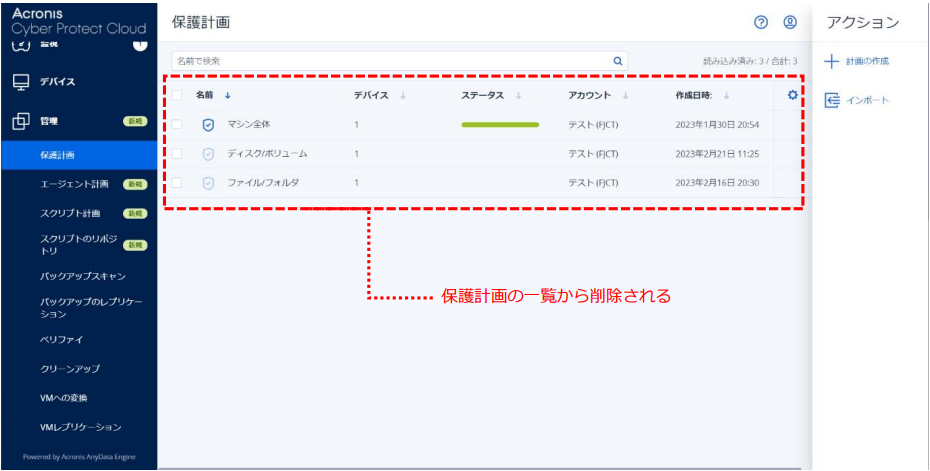Click the インポート action link
The image size is (930, 471).
click(869, 100)
